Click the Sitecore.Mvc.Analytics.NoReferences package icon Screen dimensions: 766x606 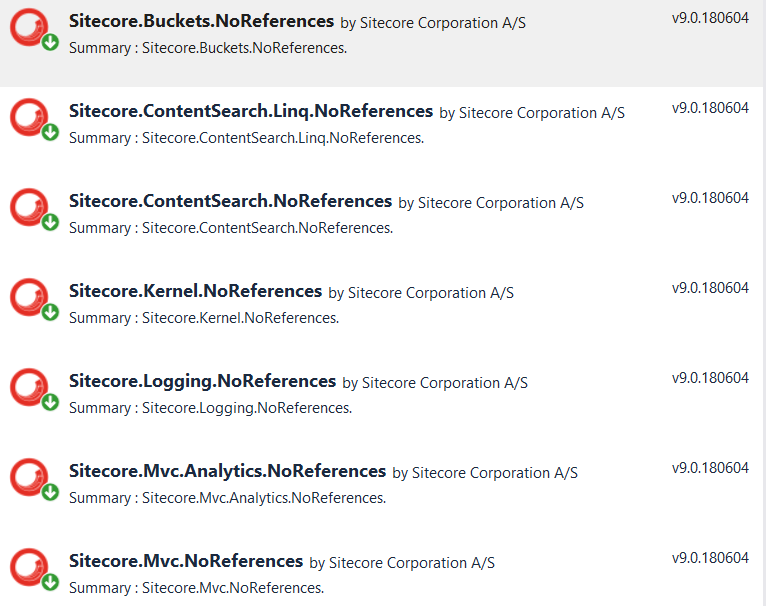32,479
